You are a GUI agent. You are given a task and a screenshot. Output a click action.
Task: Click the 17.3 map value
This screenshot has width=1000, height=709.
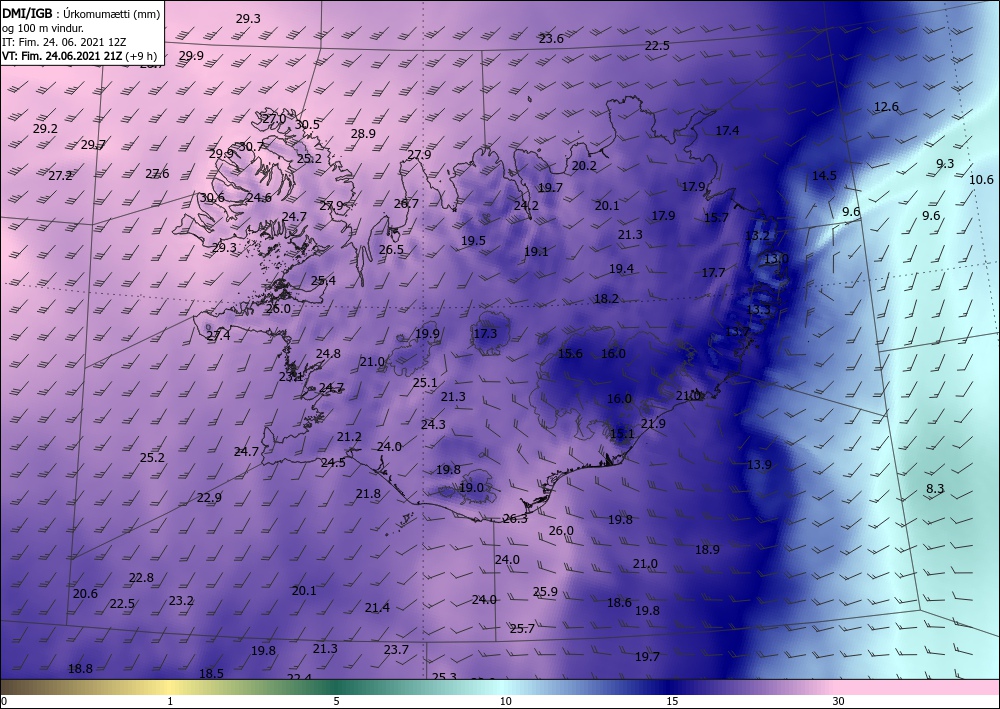click(x=485, y=333)
